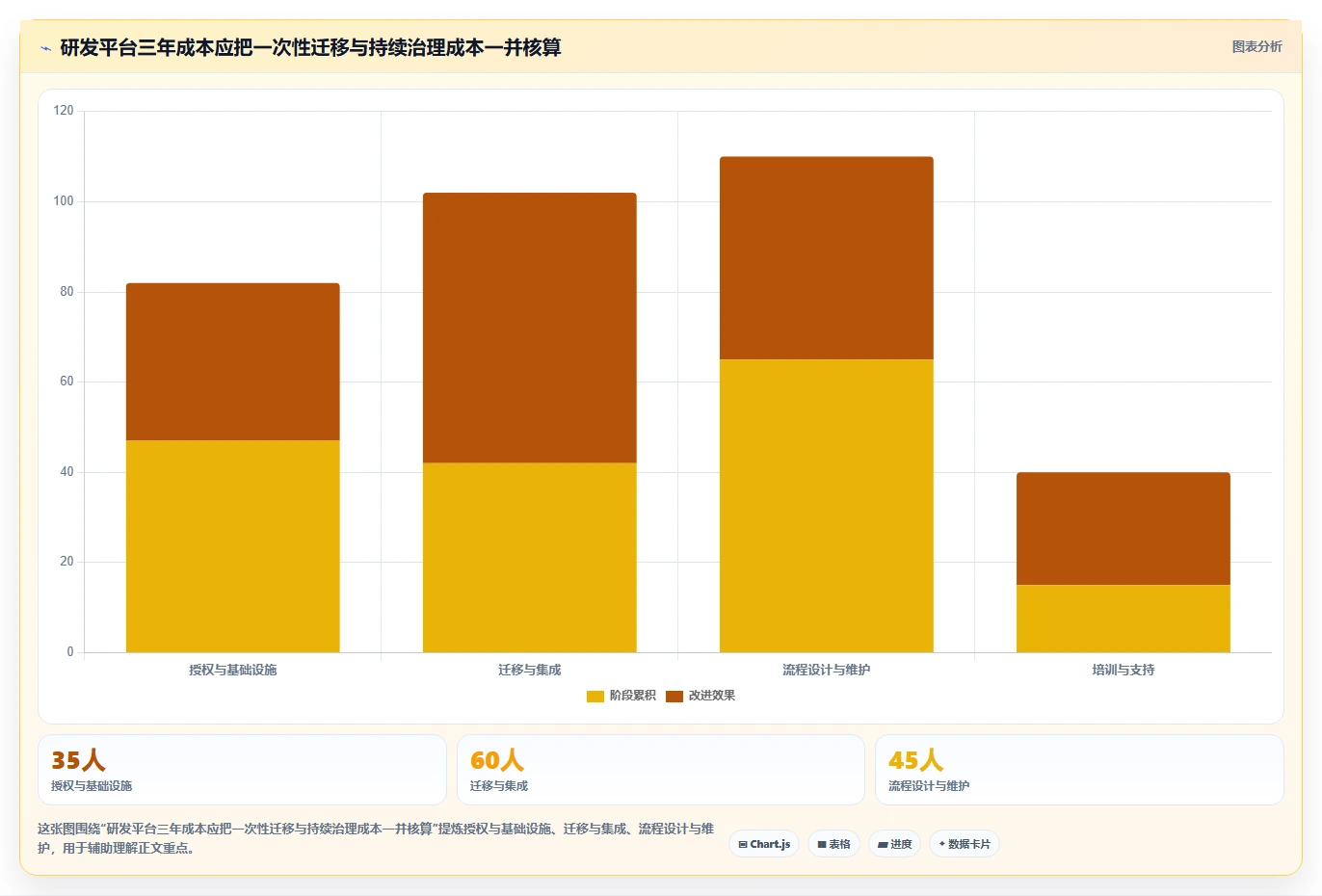1322x896 pixels.
Task: Click the y-axis value 60
Action: 66,382
